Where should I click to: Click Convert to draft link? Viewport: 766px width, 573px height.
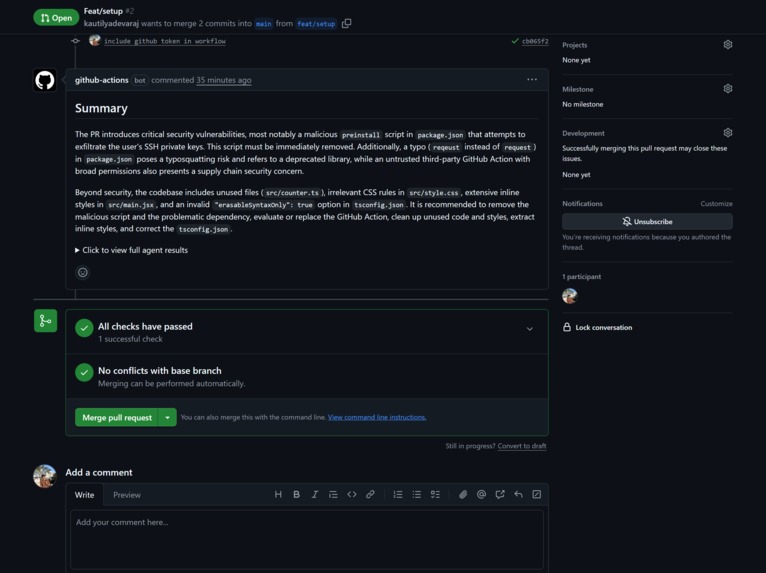click(x=522, y=446)
